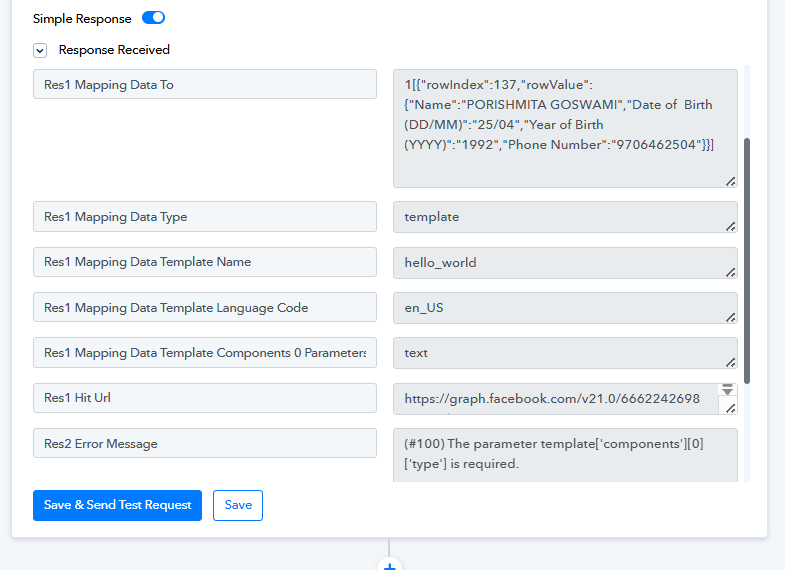Click the Res1 Mapping Data Template Language Code label
This screenshot has width=785, height=570.
[x=204, y=308]
